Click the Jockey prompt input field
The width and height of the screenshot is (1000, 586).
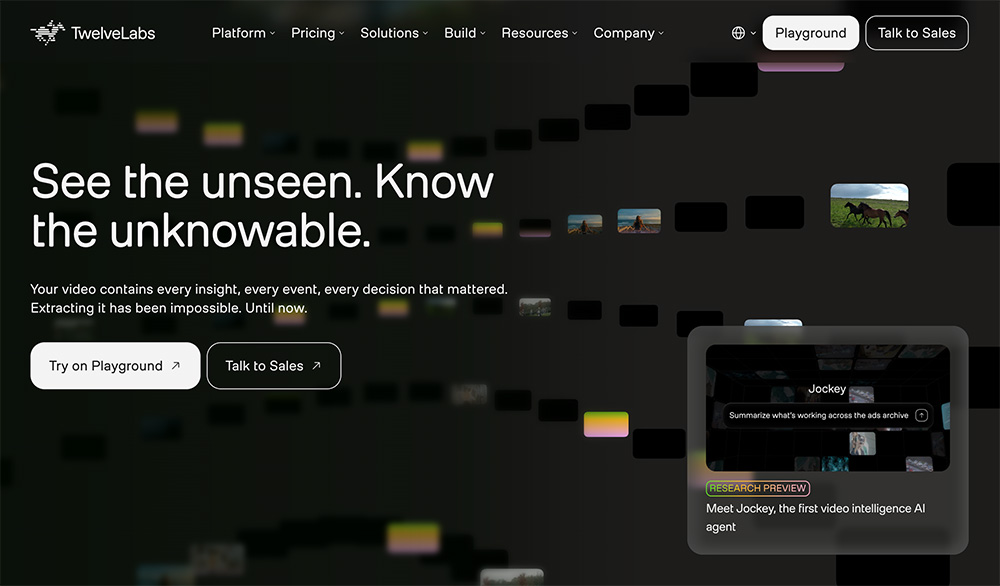pyautogui.click(x=828, y=415)
